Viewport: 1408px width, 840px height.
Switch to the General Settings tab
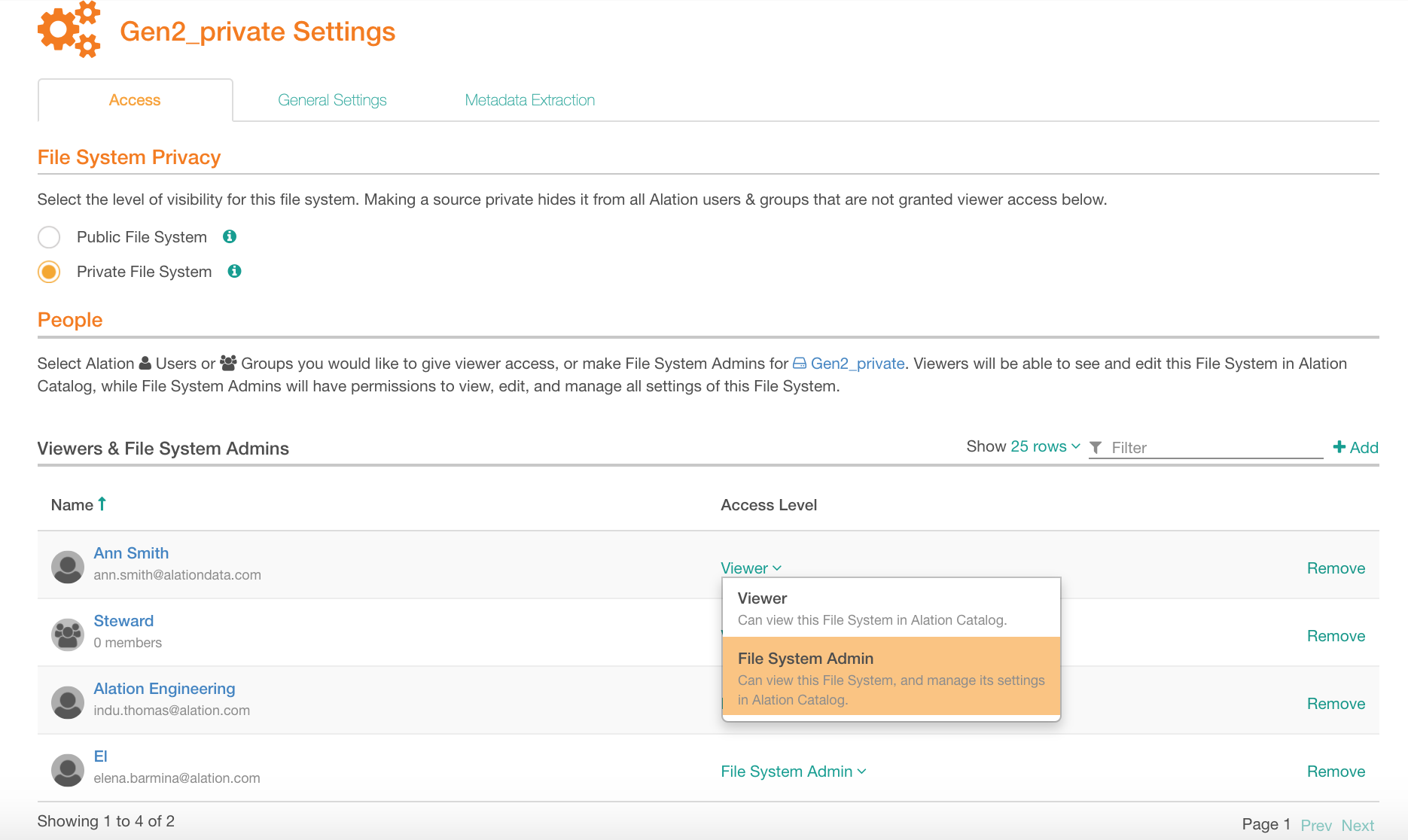[332, 100]
